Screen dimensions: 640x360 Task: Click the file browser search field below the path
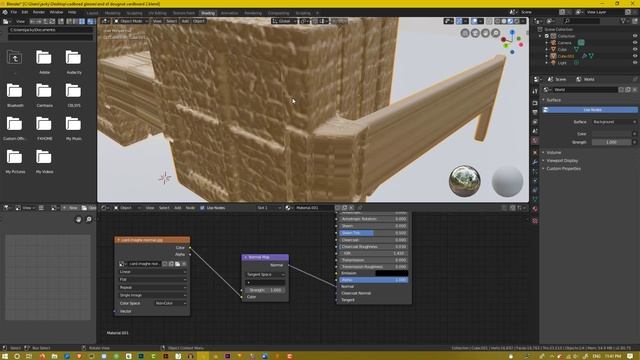50,37
